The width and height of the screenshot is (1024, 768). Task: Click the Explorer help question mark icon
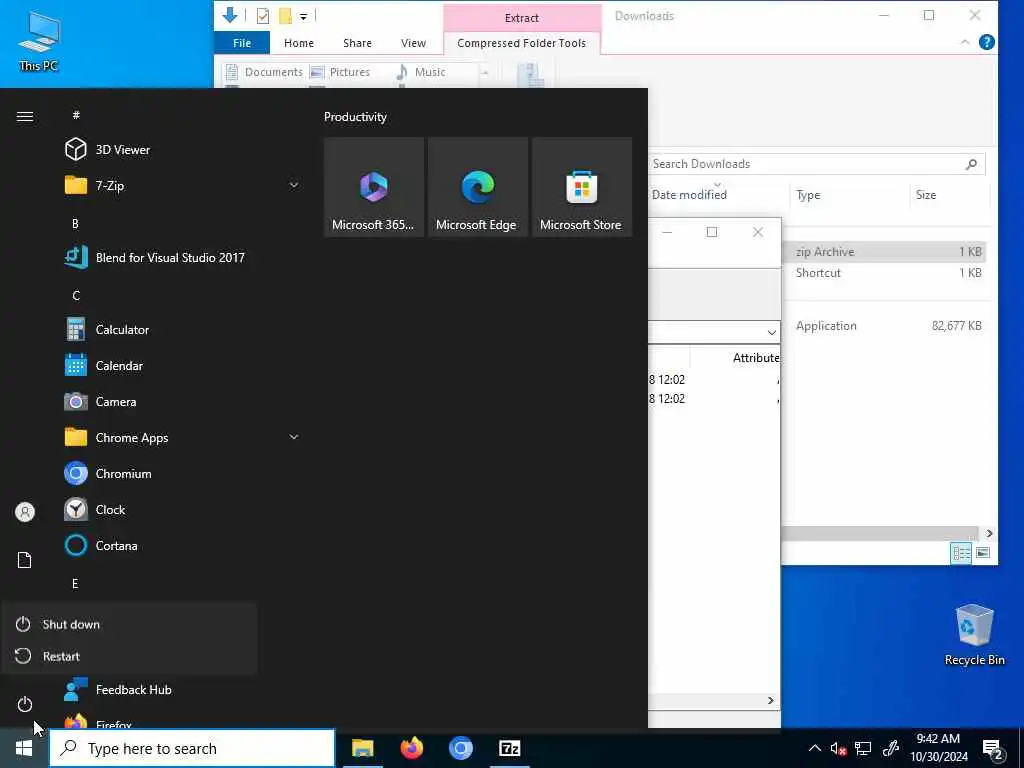point(987,42)
